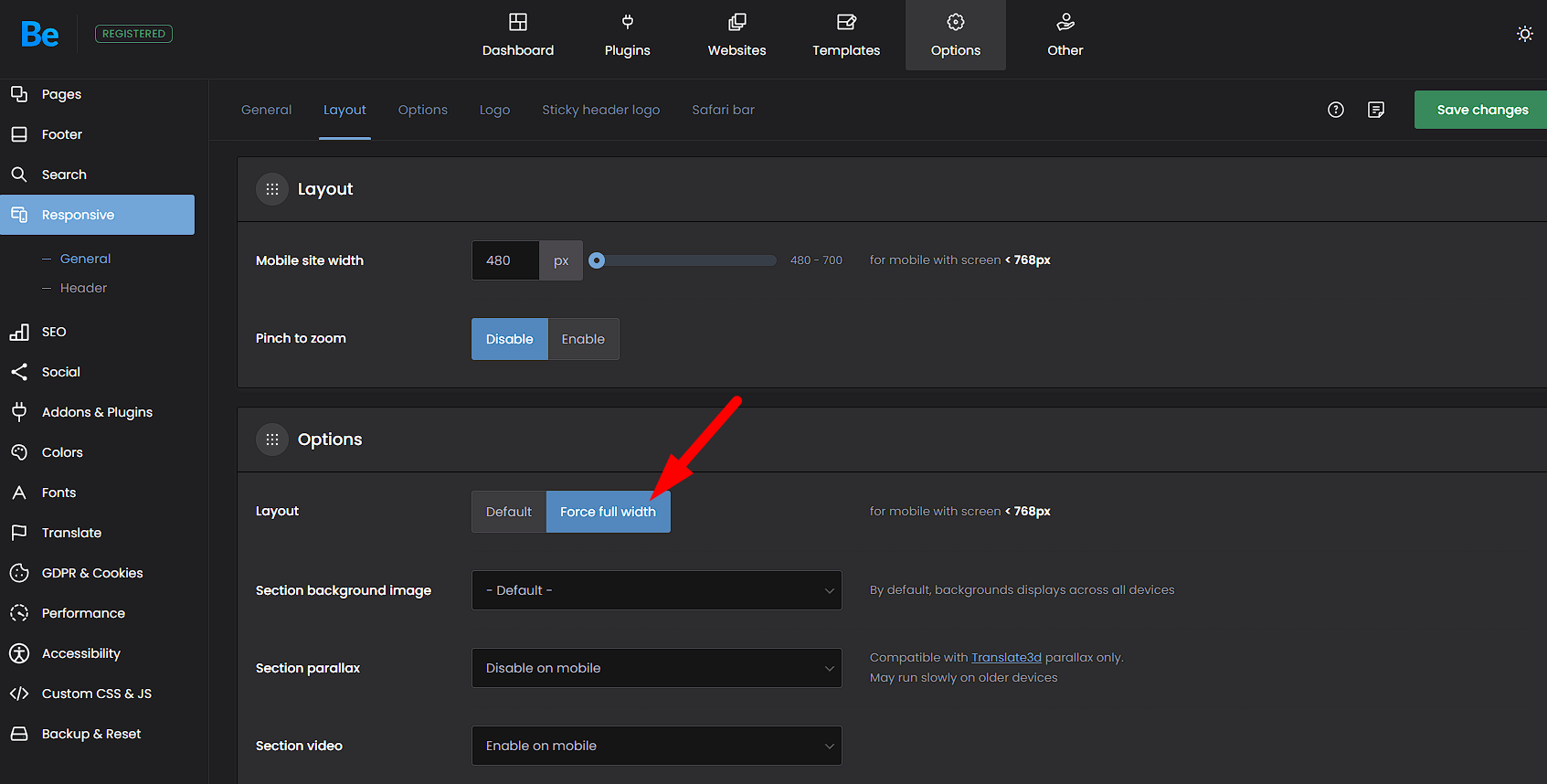Switch to the Sticky header logo tab

click(601, 110)
